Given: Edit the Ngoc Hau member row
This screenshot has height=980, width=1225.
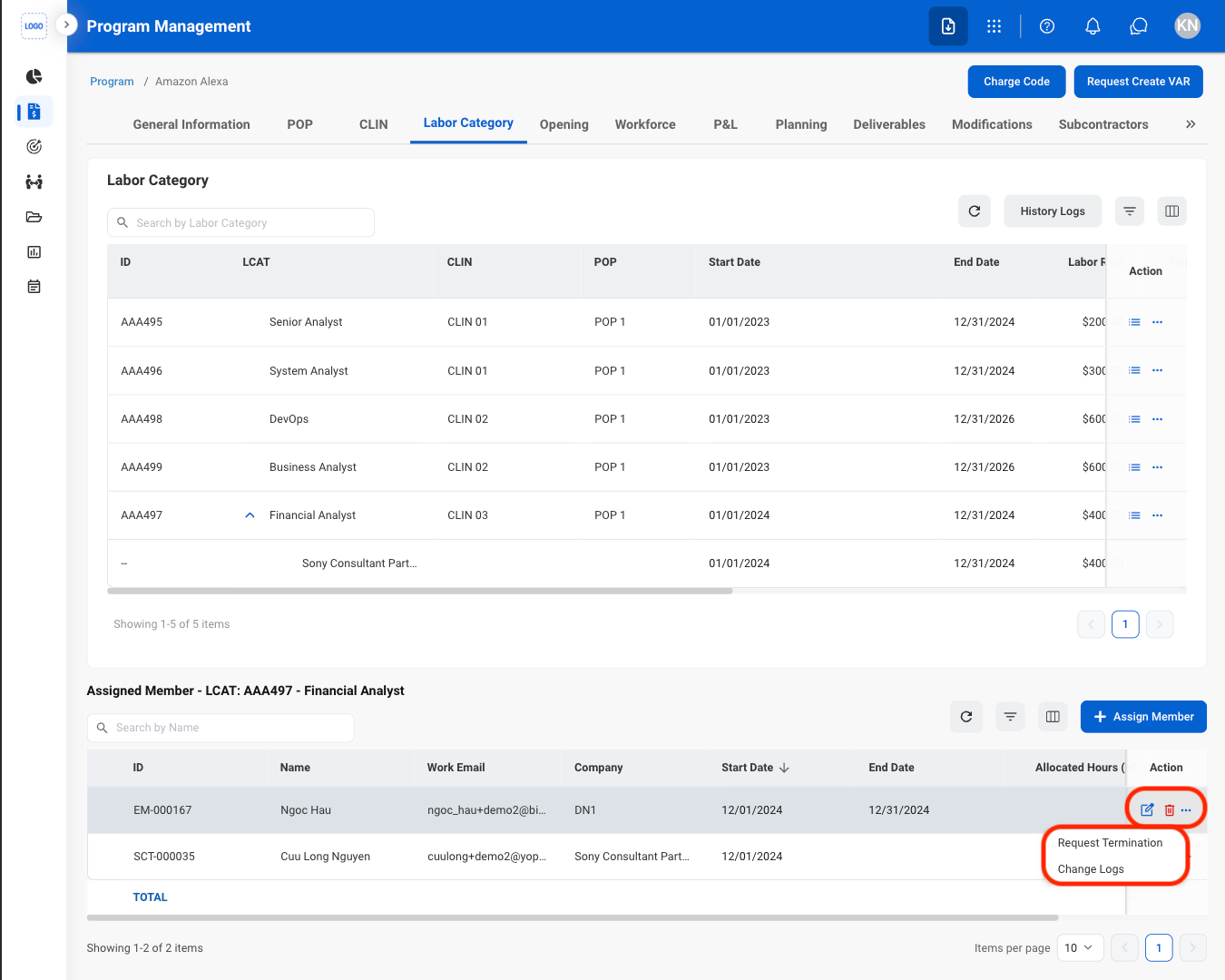Looking at the screenshot, I should tap(1147, 810).
